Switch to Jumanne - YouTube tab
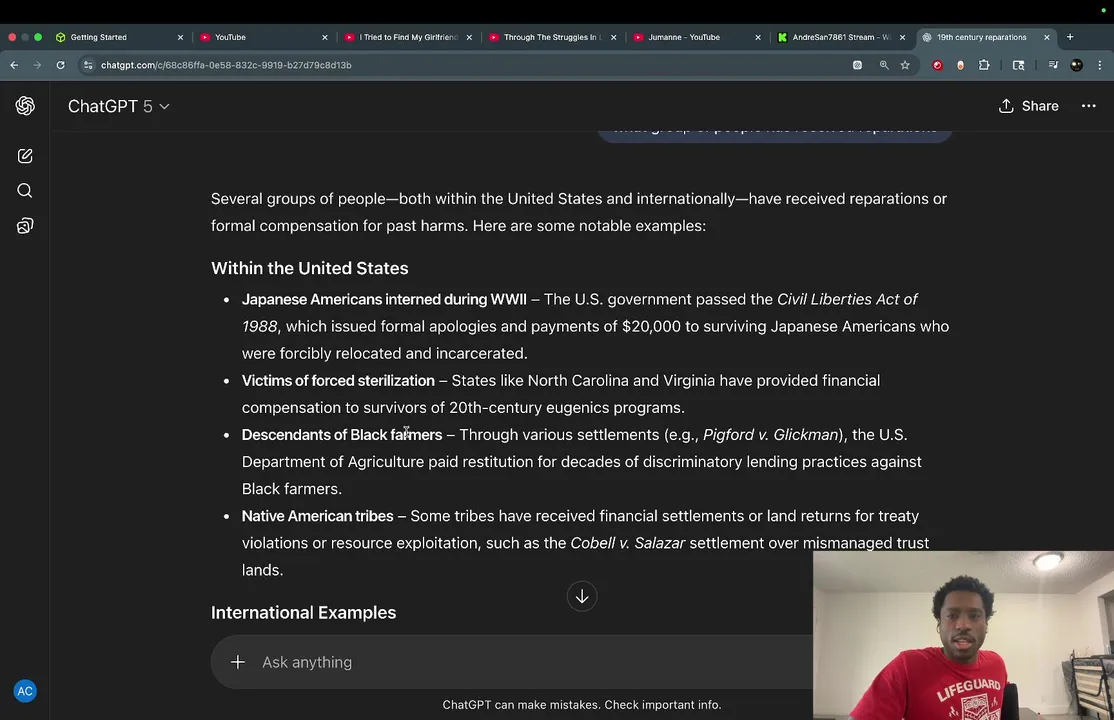Screen dimensions: 1114x720 click(x=697, y=37)
